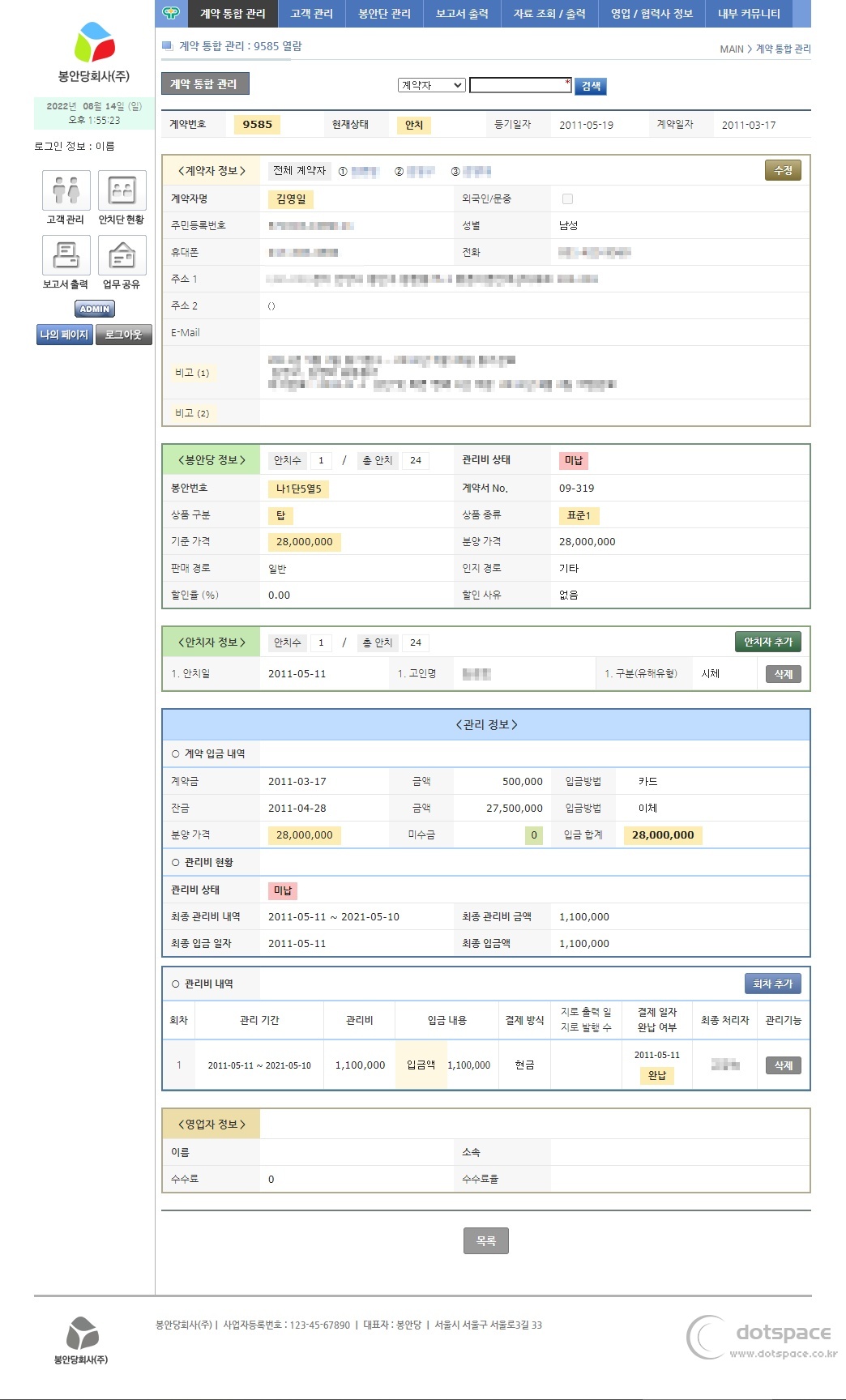The image size is (846, 1400).
Task: Click the 미수금 value 0
Action: pos(534,835)
